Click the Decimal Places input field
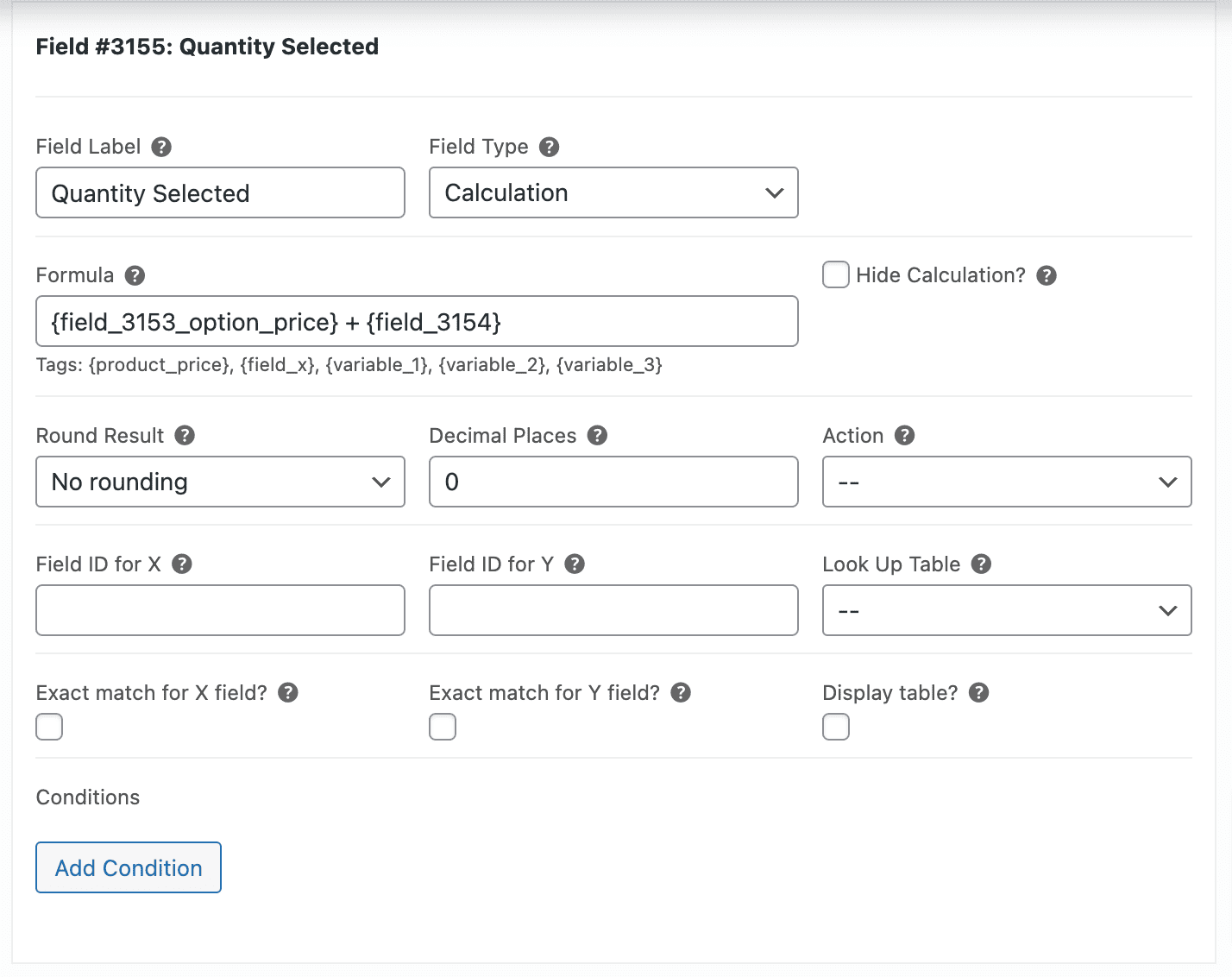 613,482
